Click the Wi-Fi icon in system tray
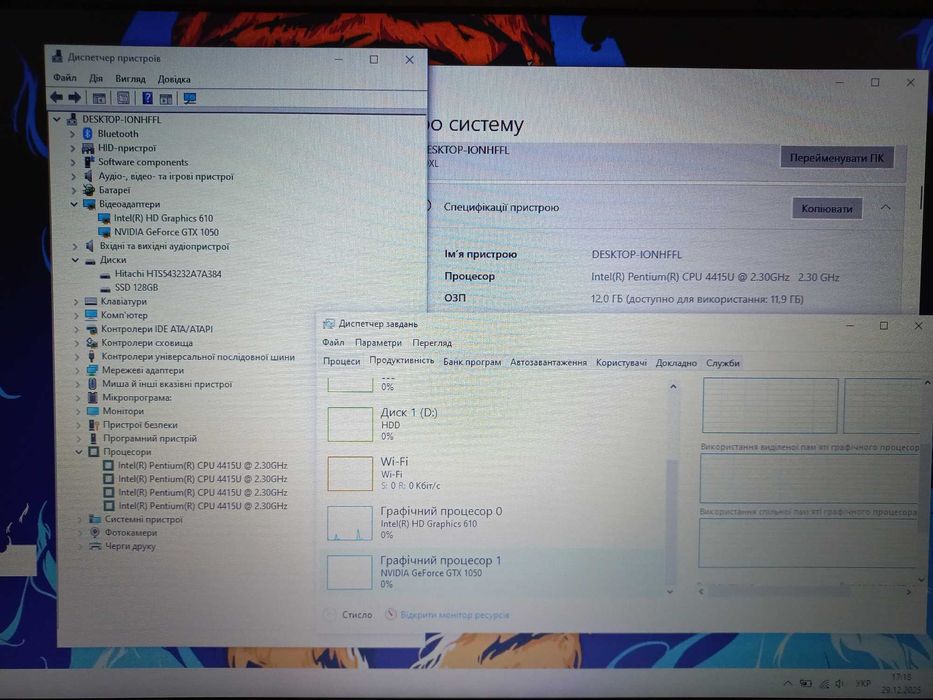This screenshot has width=933, height=700. [x=824, y=684]
